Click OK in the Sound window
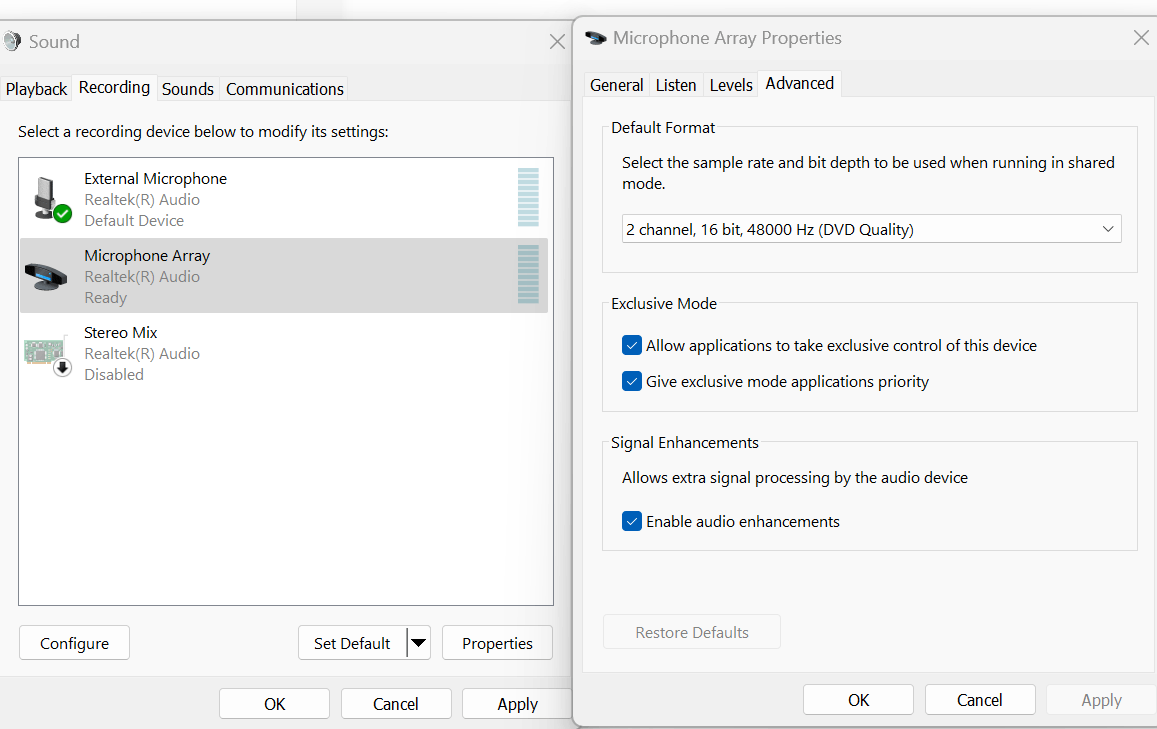1157x729 pixels. (x=274, y=704)
